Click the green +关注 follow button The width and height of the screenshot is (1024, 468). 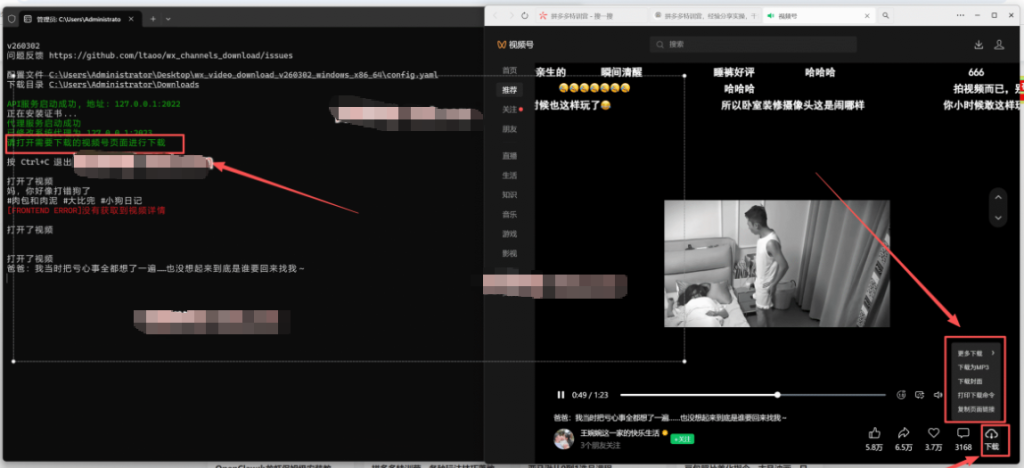682,439
